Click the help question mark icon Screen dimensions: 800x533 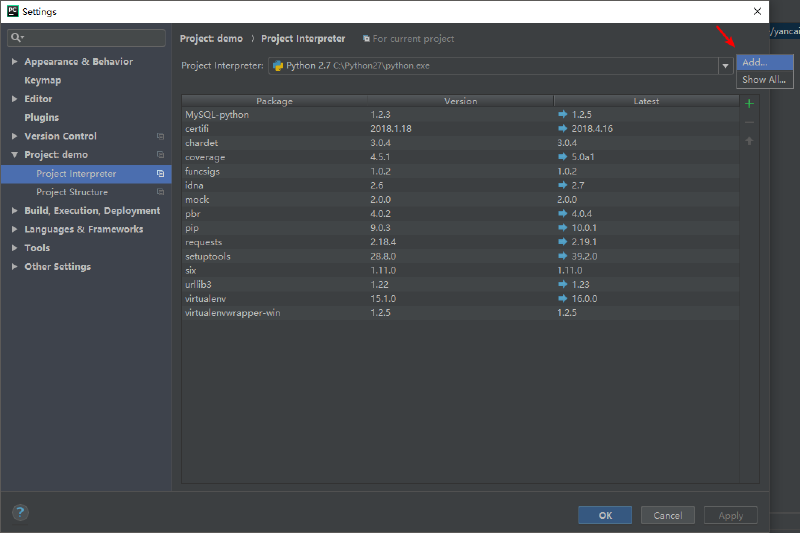tap(20, 512)
